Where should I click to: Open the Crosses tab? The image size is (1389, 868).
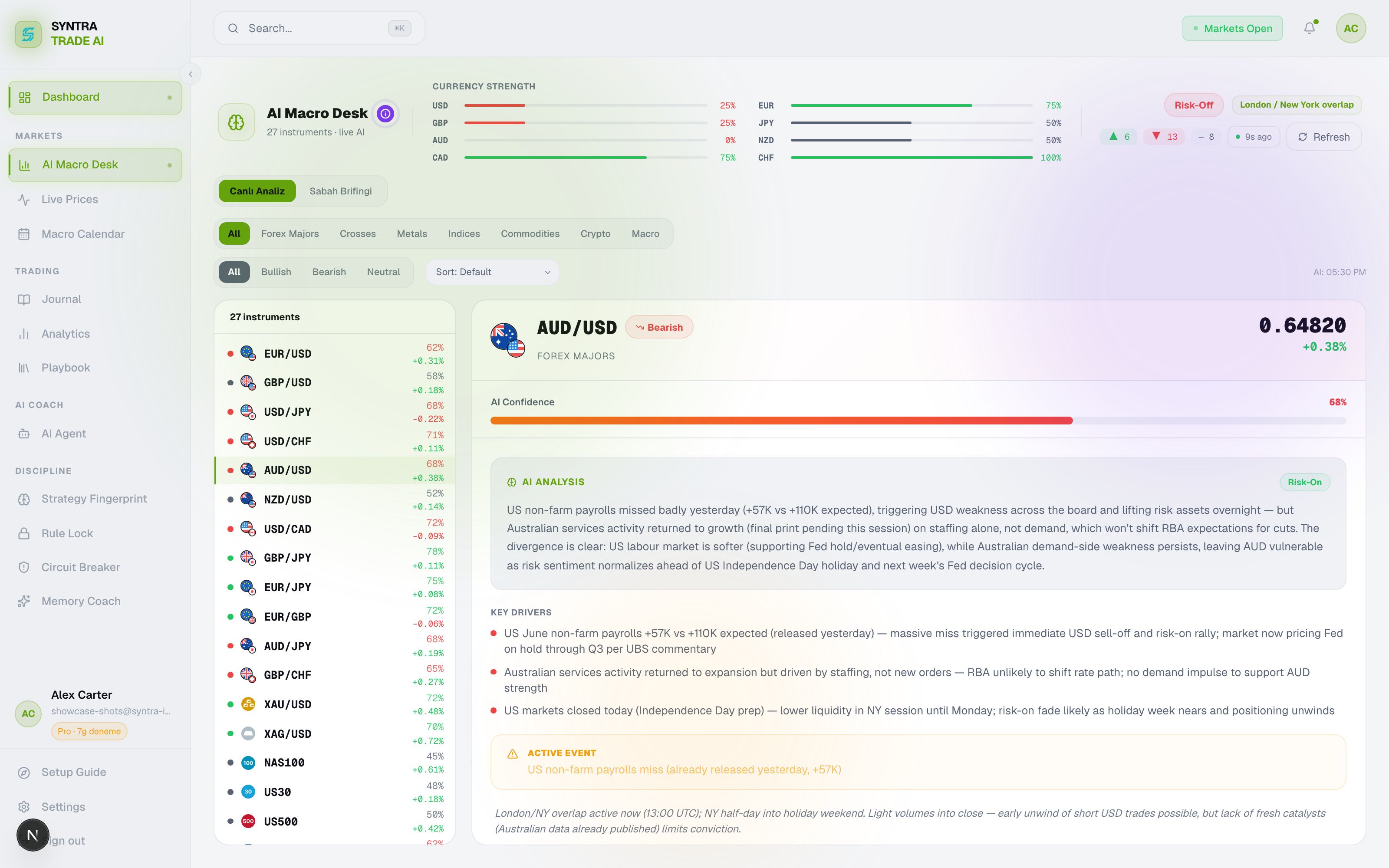[358, 233]
